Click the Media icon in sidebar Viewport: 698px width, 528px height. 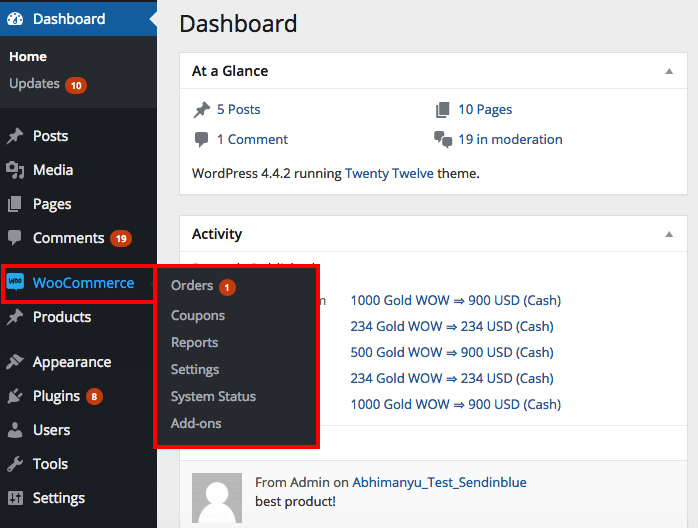(15, 170)
